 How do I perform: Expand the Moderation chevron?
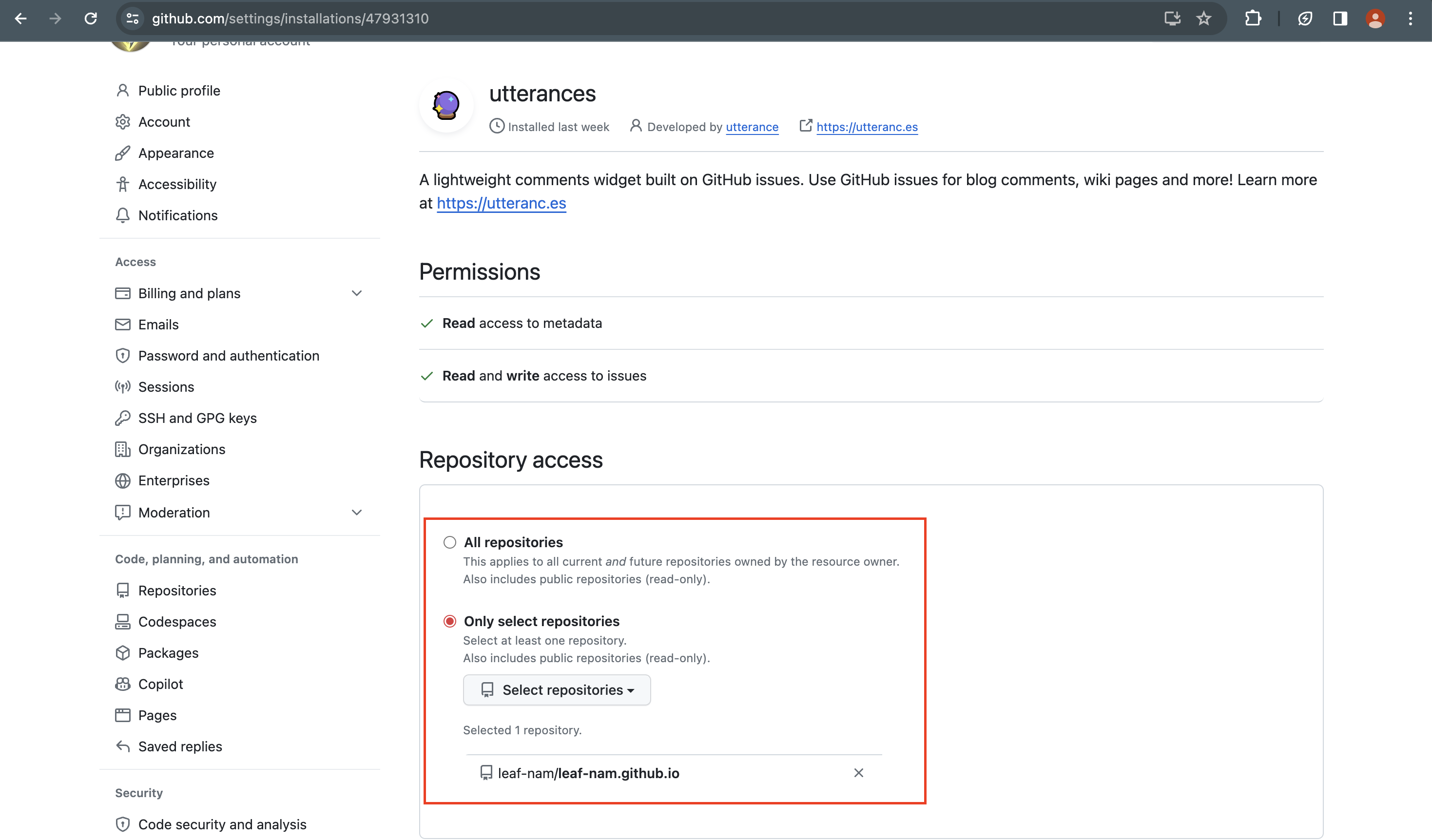(x=357, y=512)
